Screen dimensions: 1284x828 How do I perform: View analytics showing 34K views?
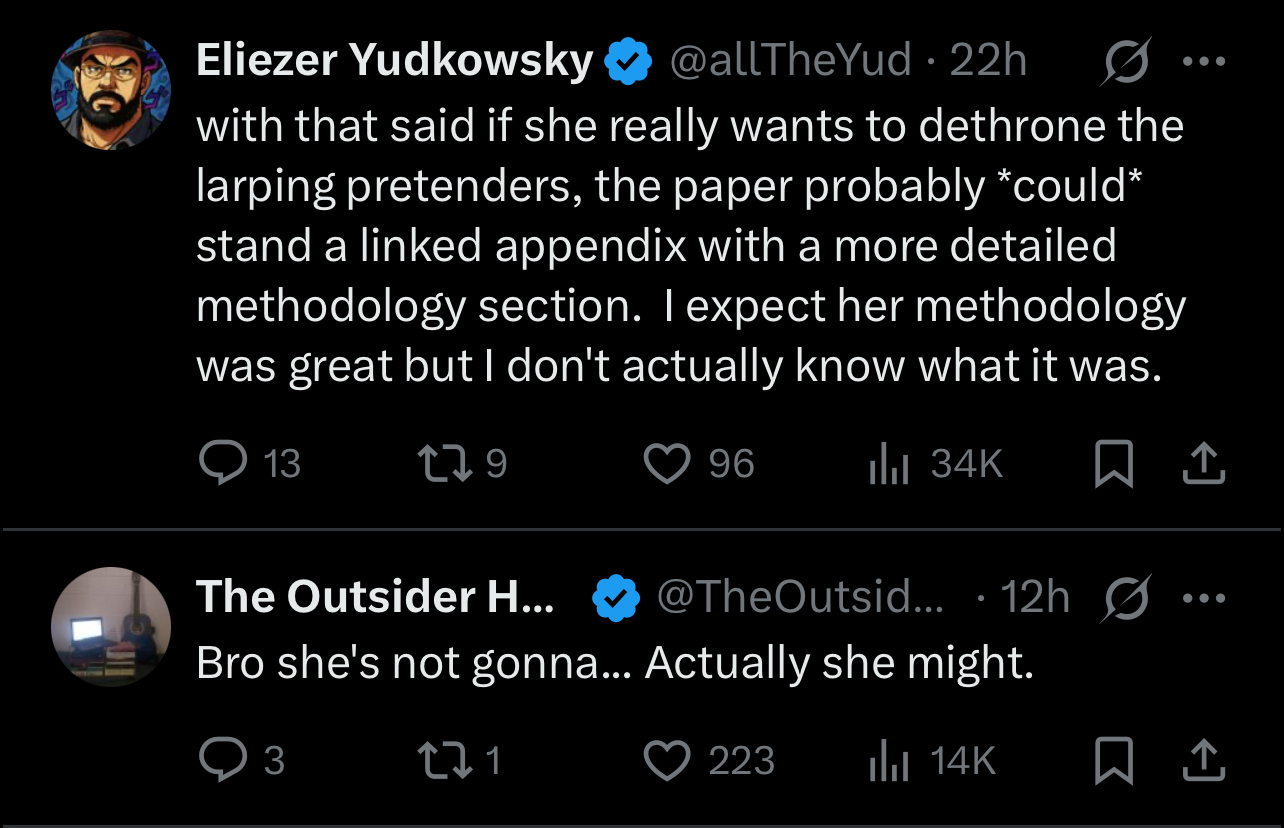(888, 464)
